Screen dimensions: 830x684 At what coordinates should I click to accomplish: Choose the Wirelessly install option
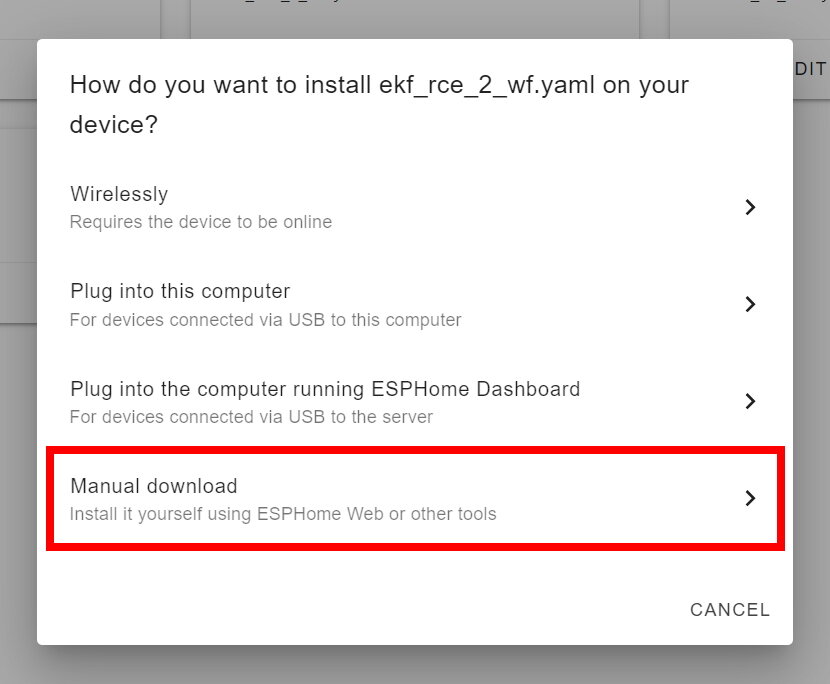tap(415, 207)
